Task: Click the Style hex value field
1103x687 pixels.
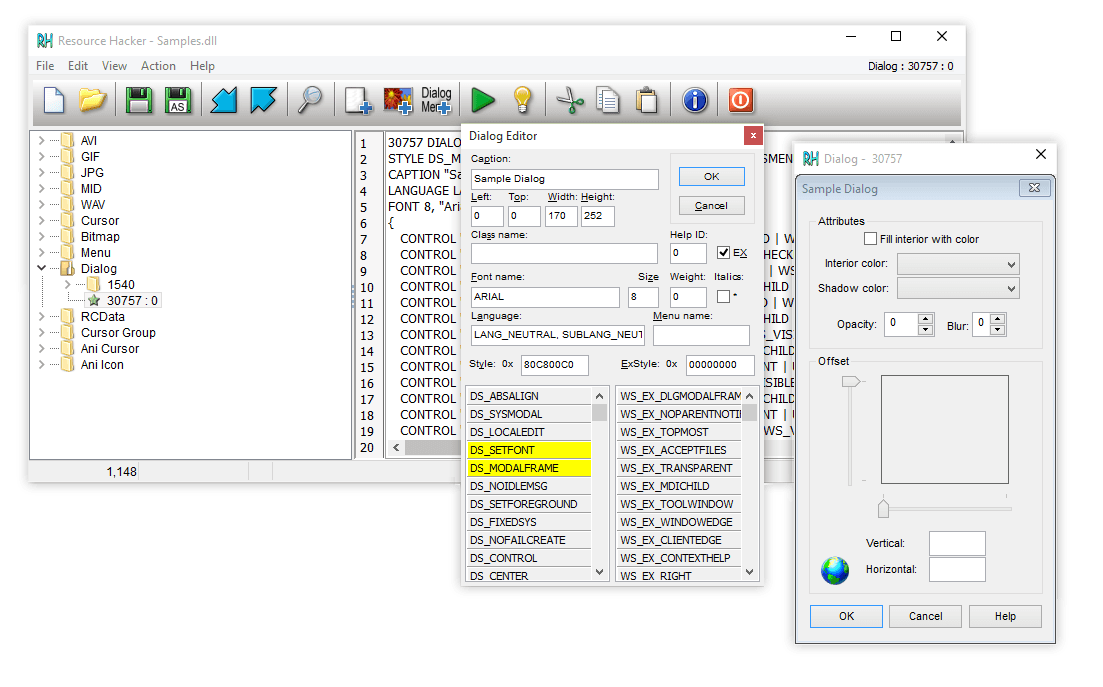Action: pyautogui.click(x=554, y=365)
